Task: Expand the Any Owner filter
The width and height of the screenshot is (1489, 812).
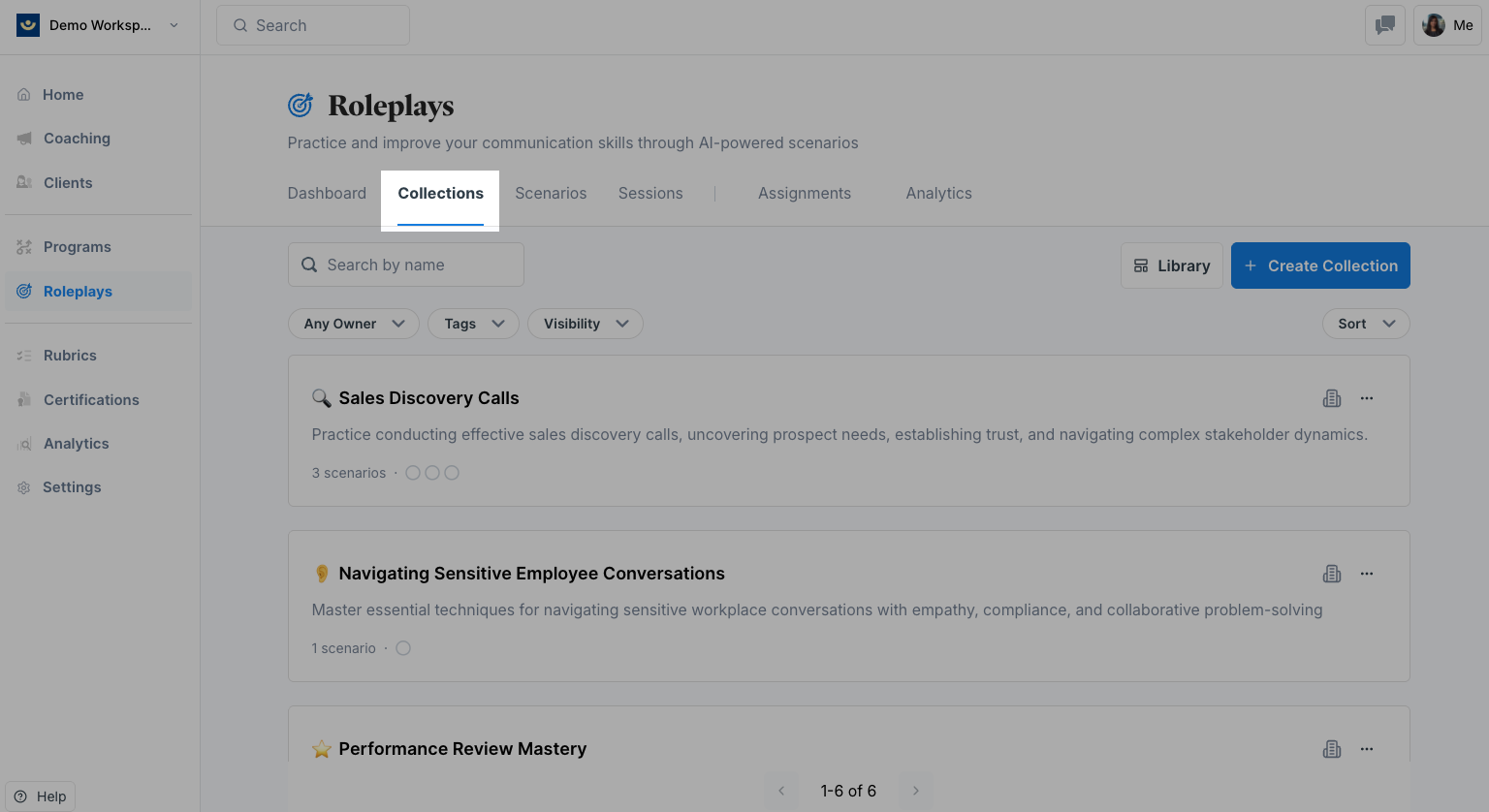Action: (x=354, y=324)
